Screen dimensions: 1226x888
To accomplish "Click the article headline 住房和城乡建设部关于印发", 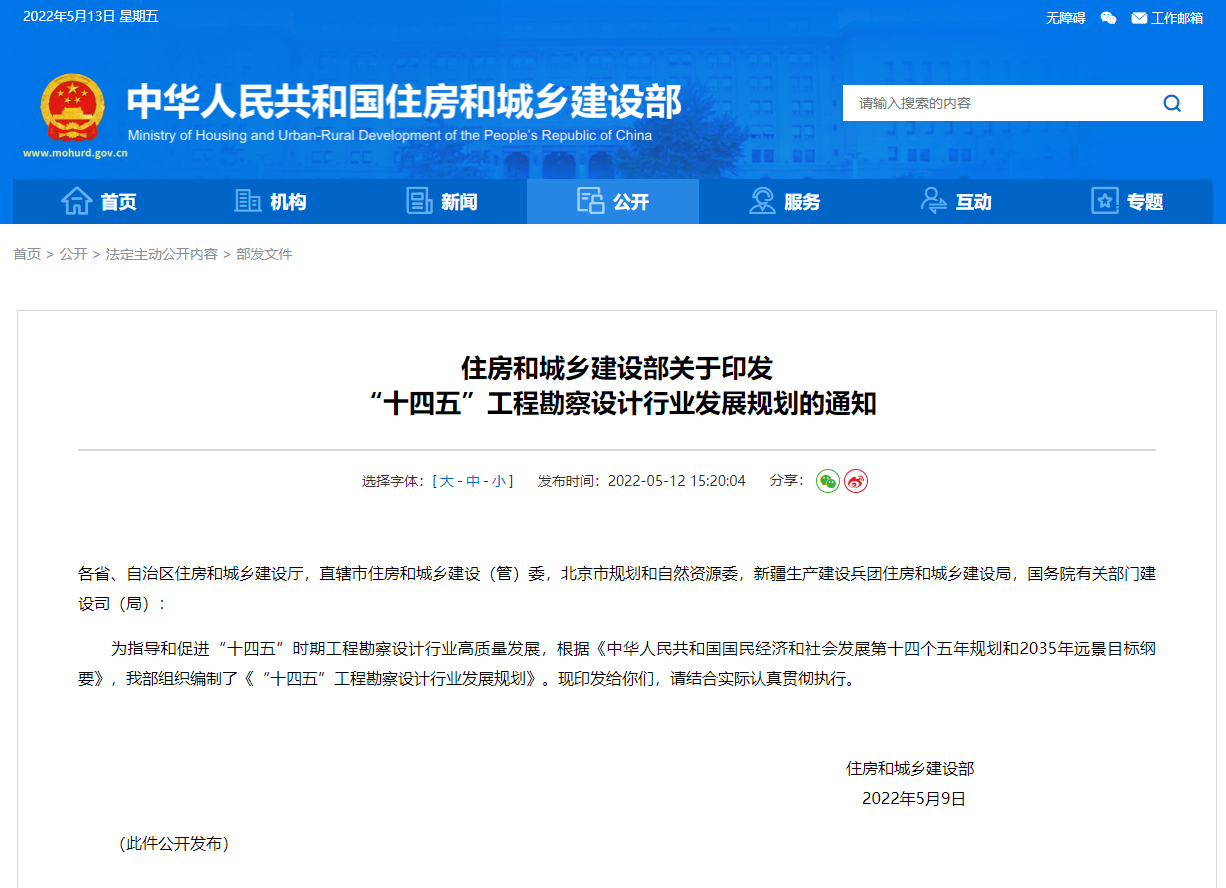I will 617,368.
